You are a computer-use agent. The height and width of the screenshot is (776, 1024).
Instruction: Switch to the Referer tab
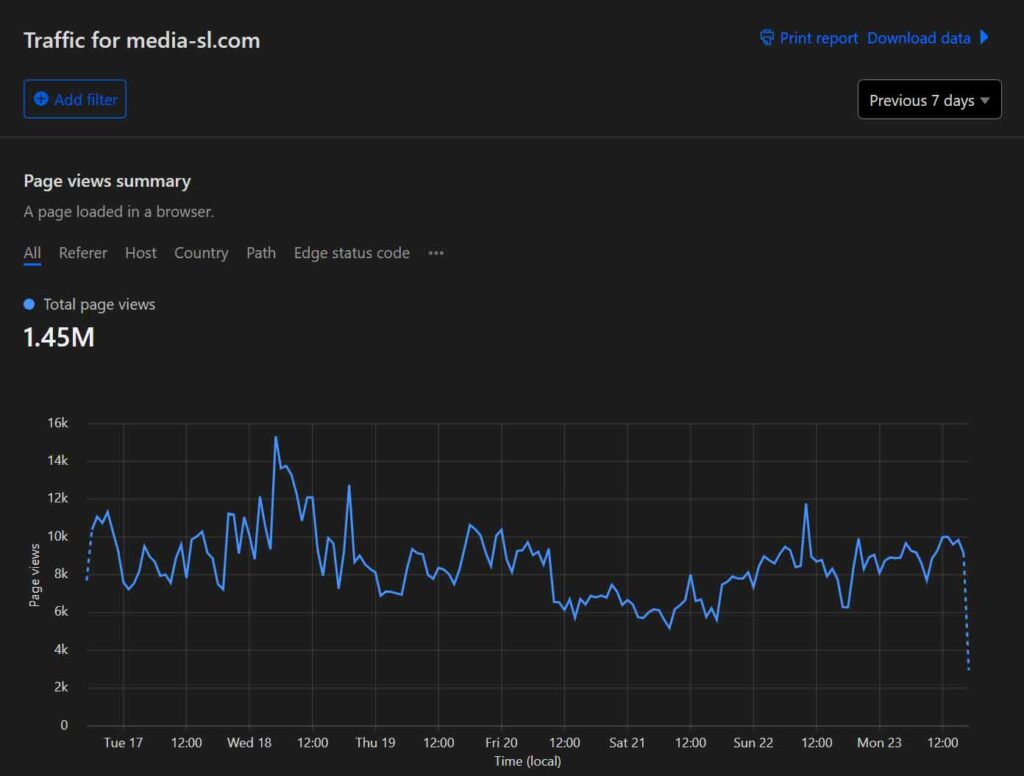tap(83, 253)
